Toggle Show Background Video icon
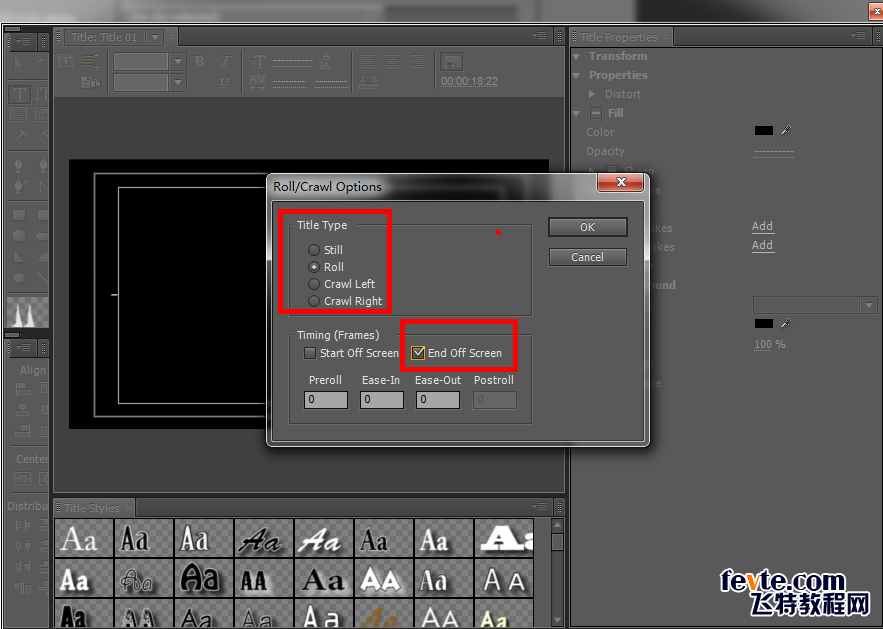This screenshot has height=629, width=883. (452, 61)
